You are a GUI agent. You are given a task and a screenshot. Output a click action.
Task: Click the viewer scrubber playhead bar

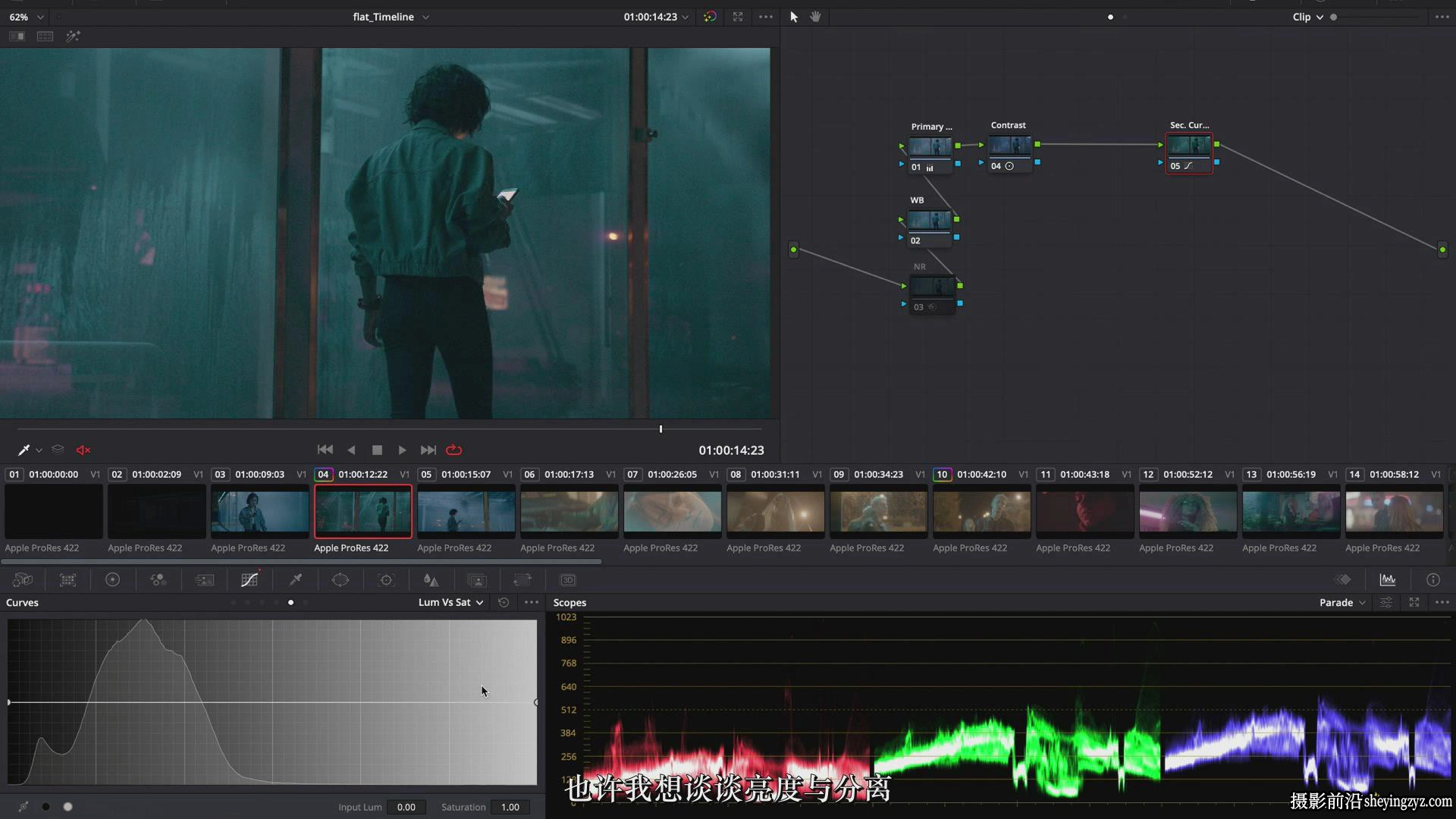click(661, 429)
